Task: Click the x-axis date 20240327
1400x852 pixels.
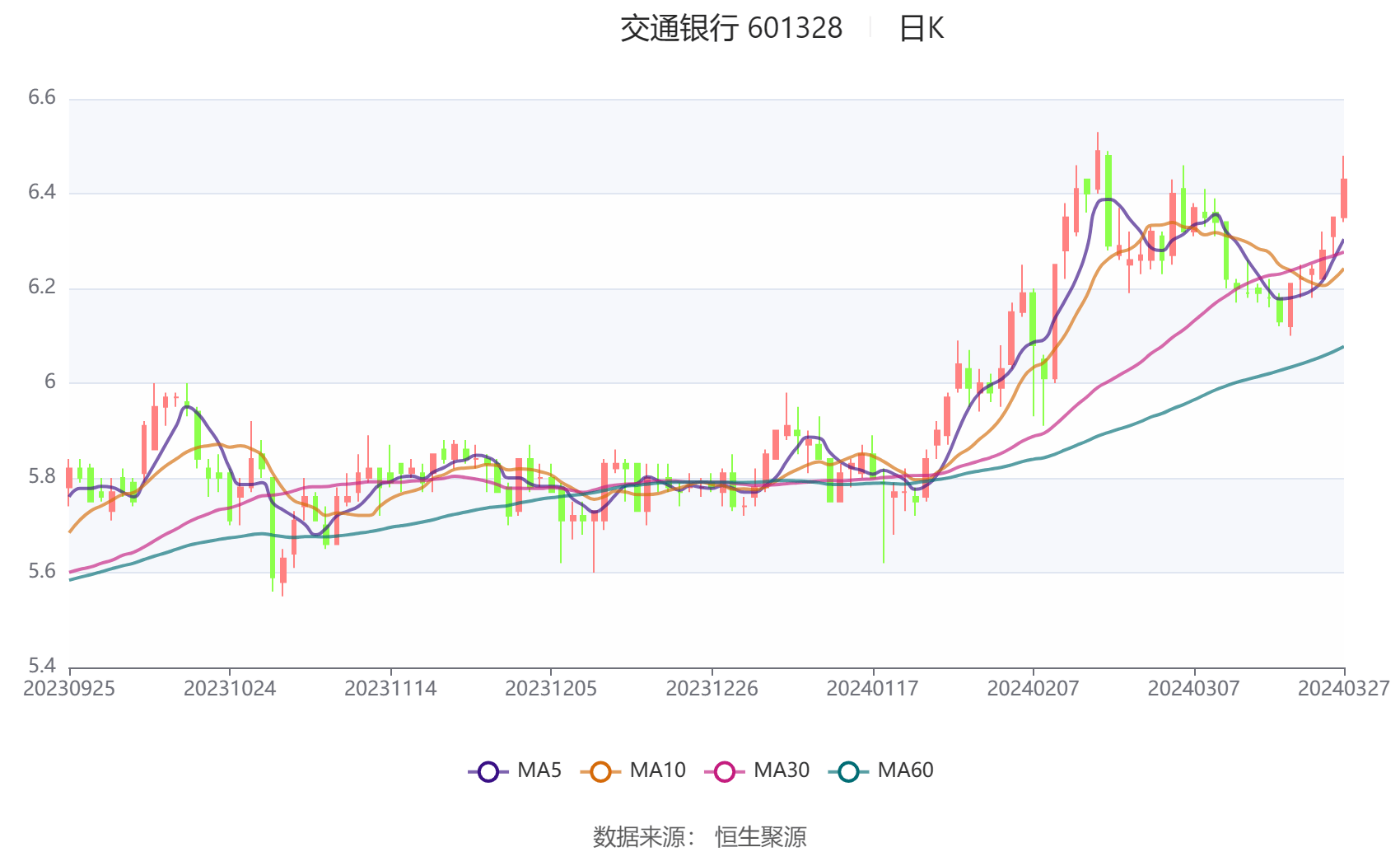Action: 1344,688
